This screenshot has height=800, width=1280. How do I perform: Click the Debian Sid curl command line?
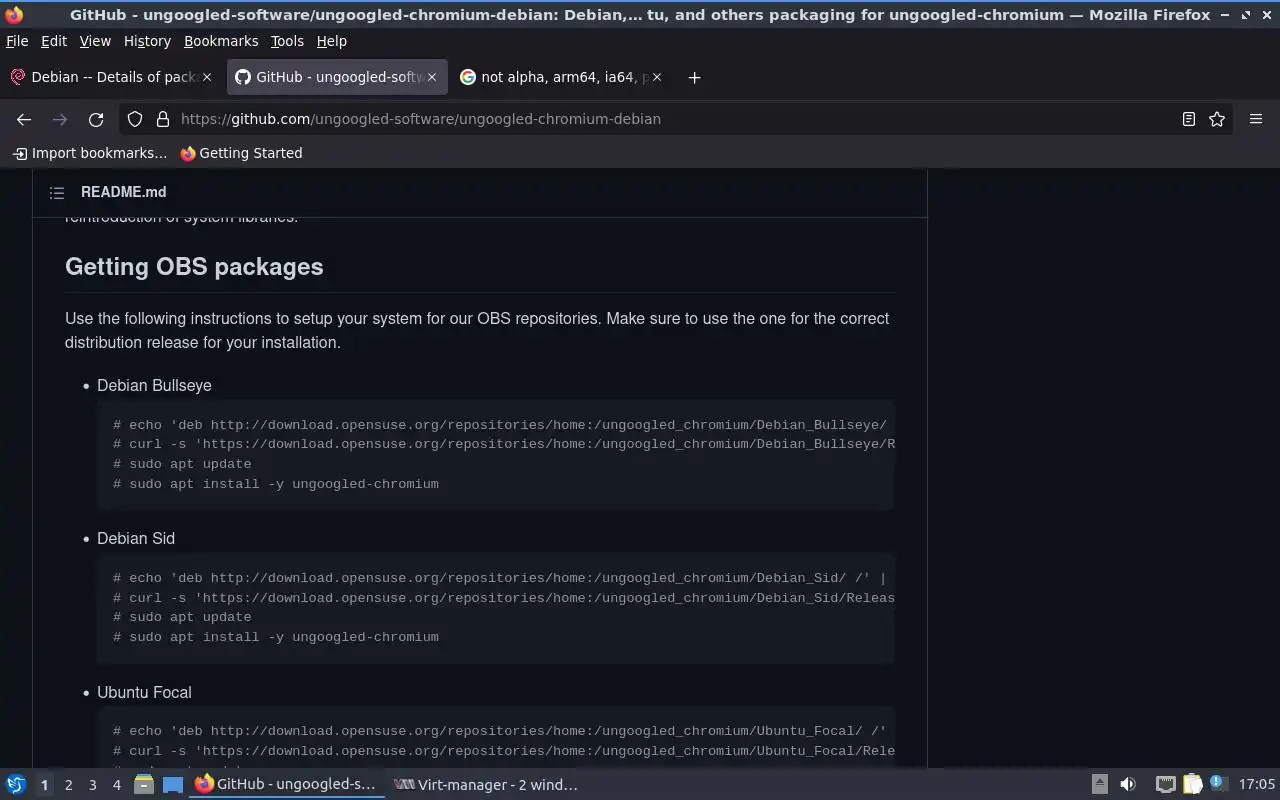pyautogui.click(x=504, y=598)
